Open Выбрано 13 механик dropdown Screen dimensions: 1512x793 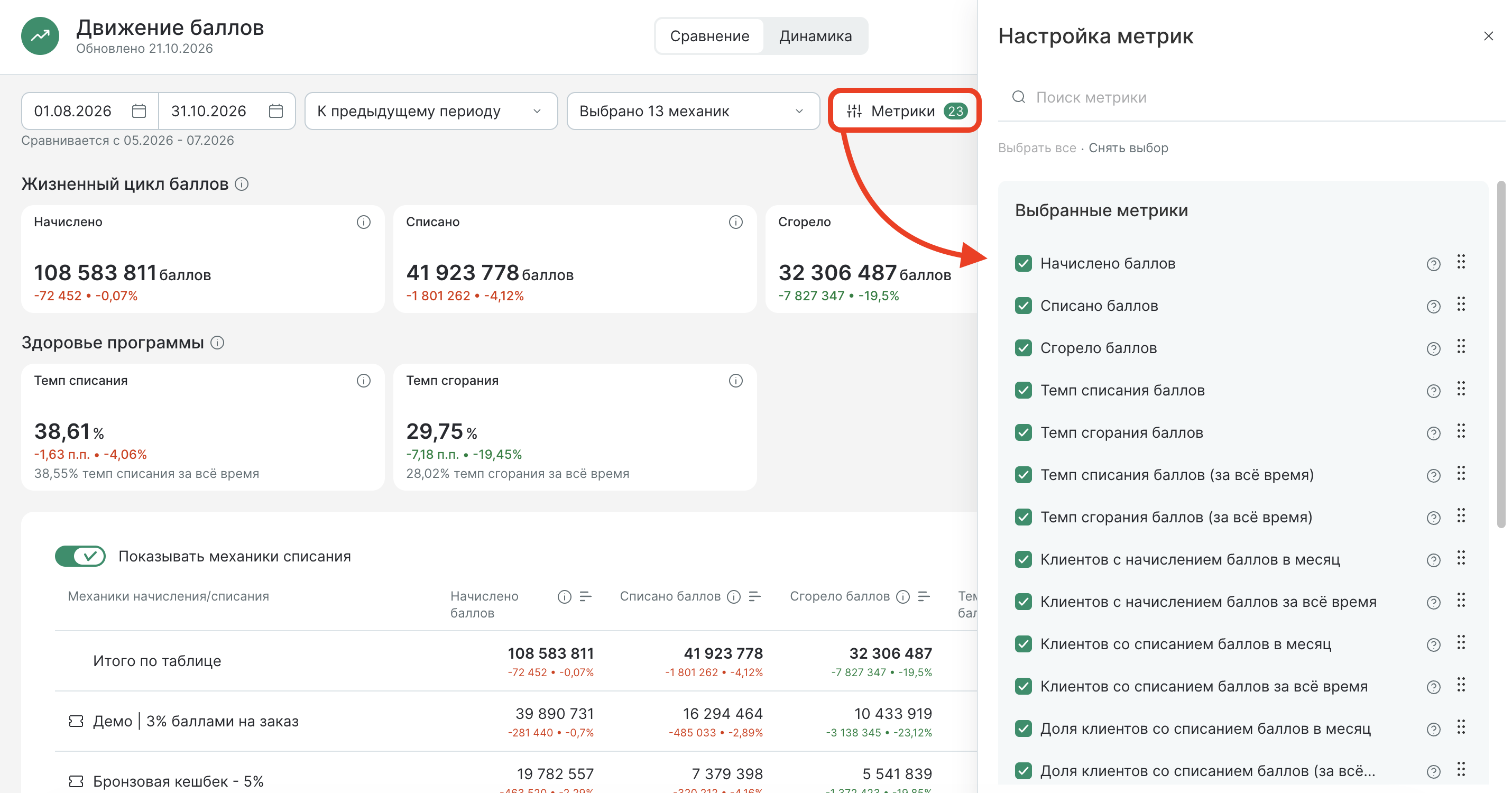click(693, 111)
